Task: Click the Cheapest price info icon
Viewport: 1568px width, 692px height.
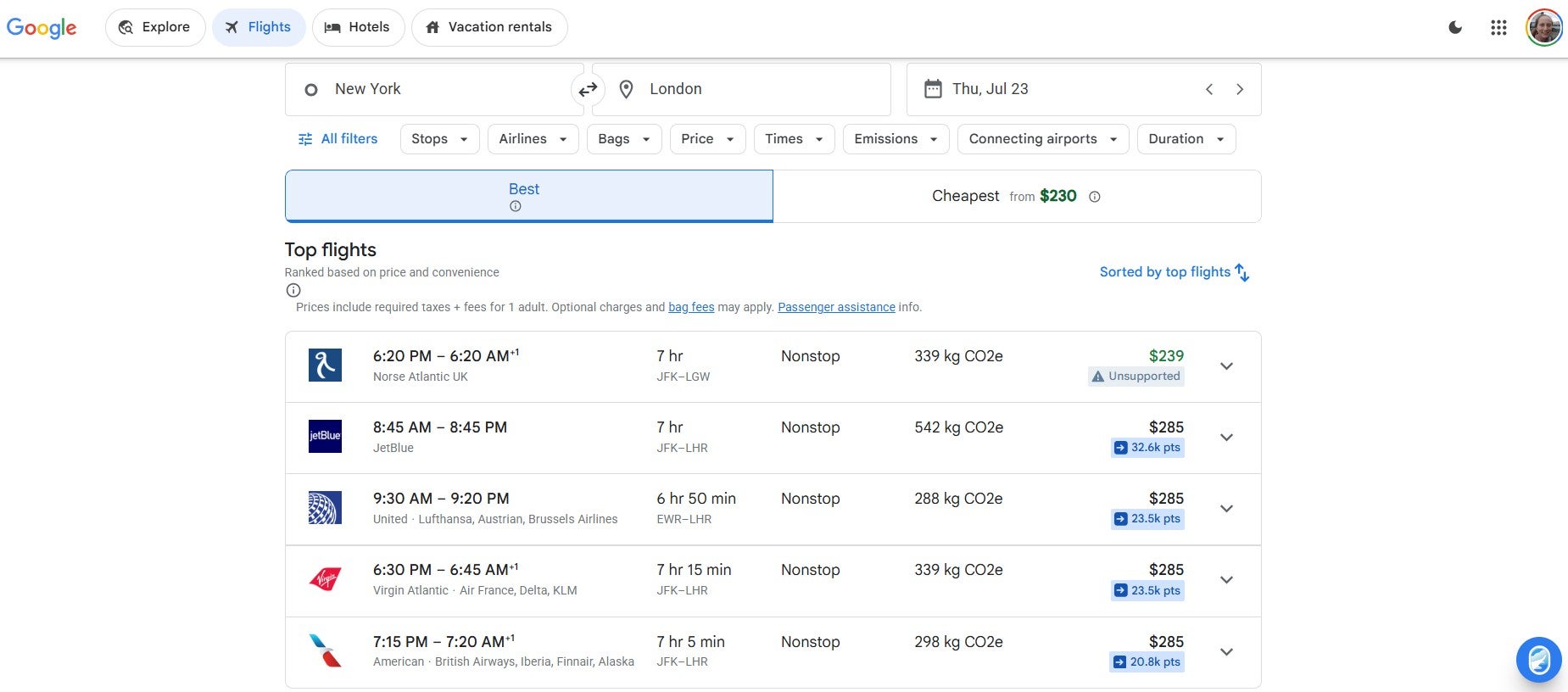Action: pos(1095,197)
